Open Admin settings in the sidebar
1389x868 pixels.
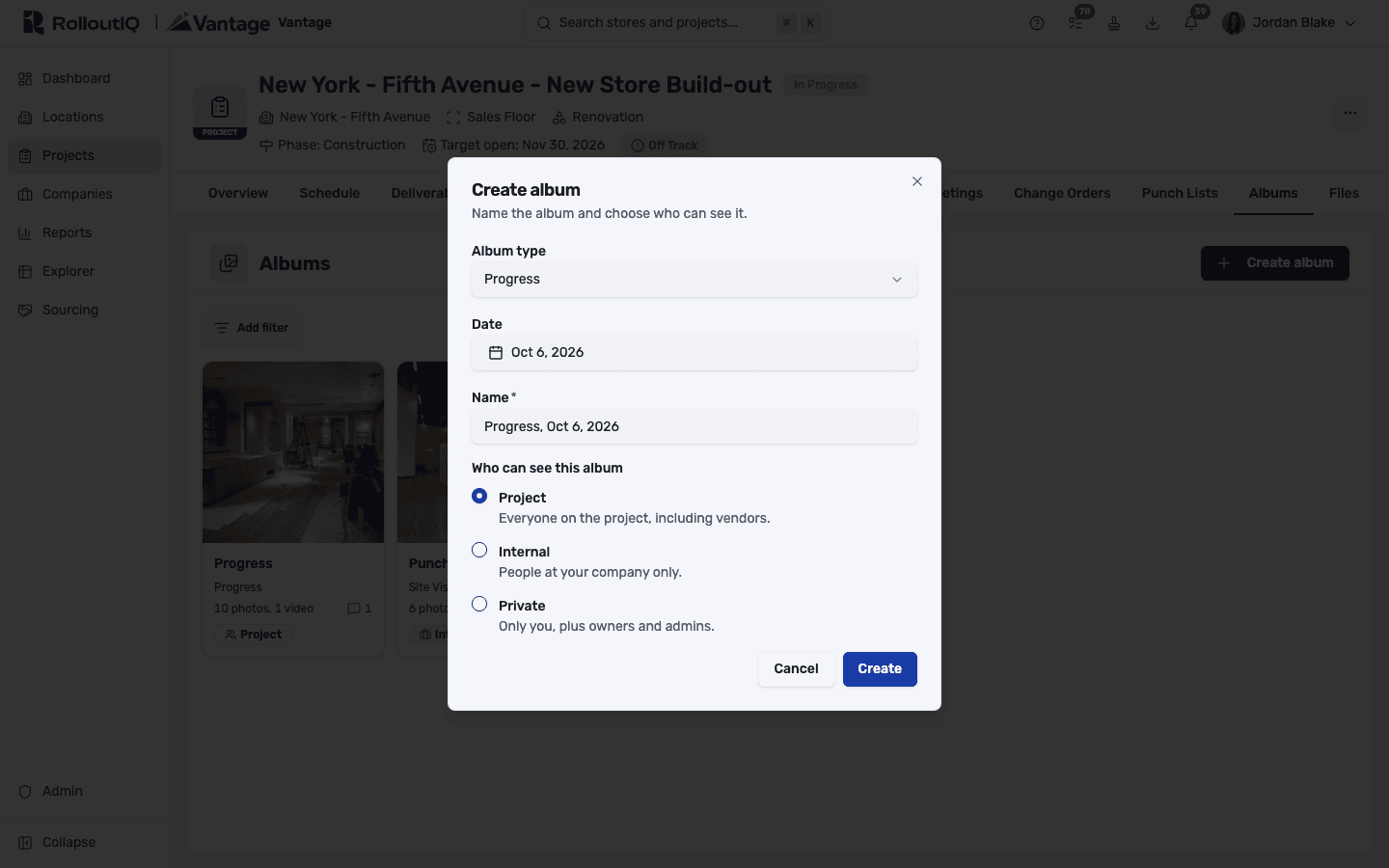click(85, 792)
